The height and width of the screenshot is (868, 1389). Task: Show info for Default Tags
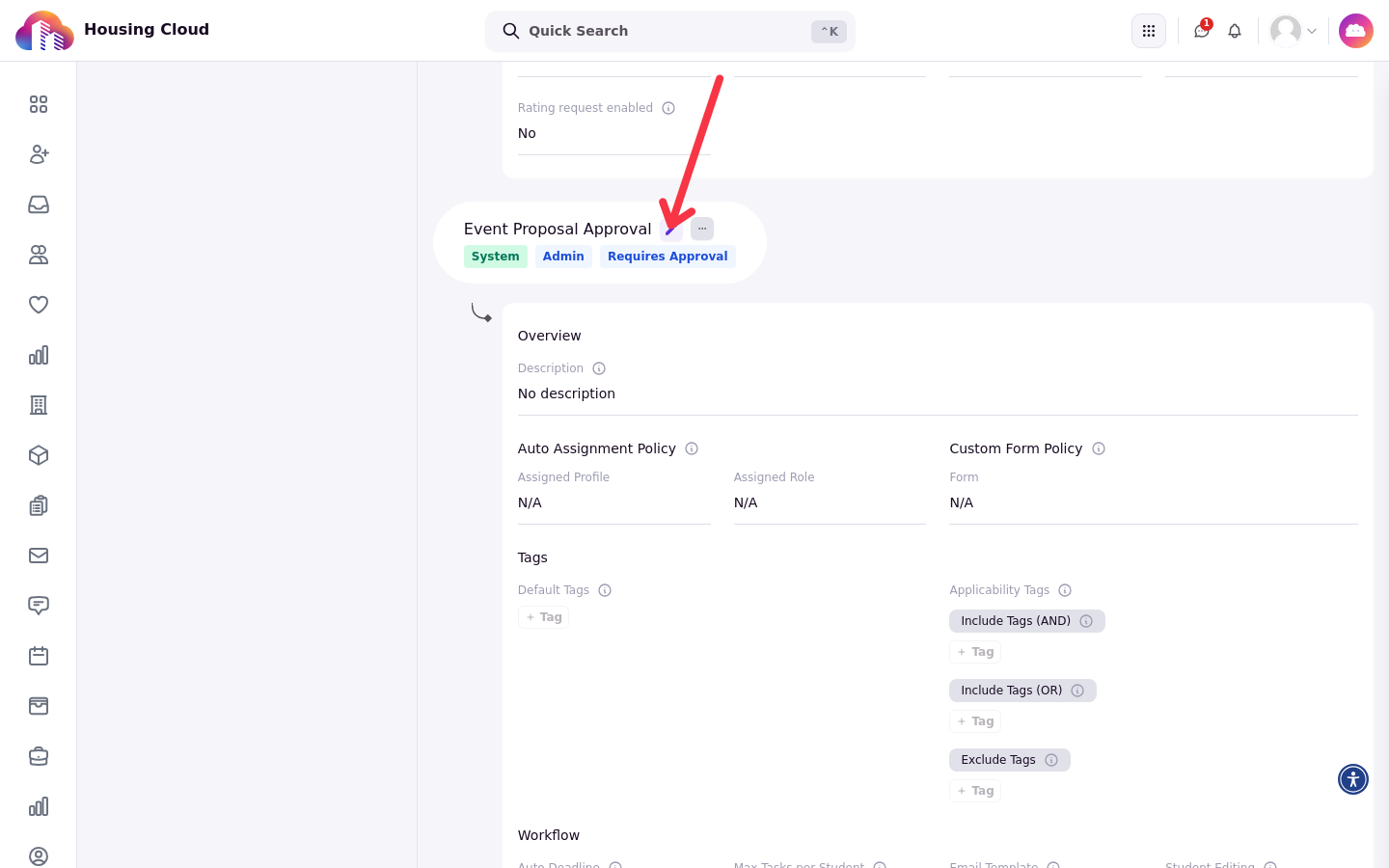click(605, 590)
